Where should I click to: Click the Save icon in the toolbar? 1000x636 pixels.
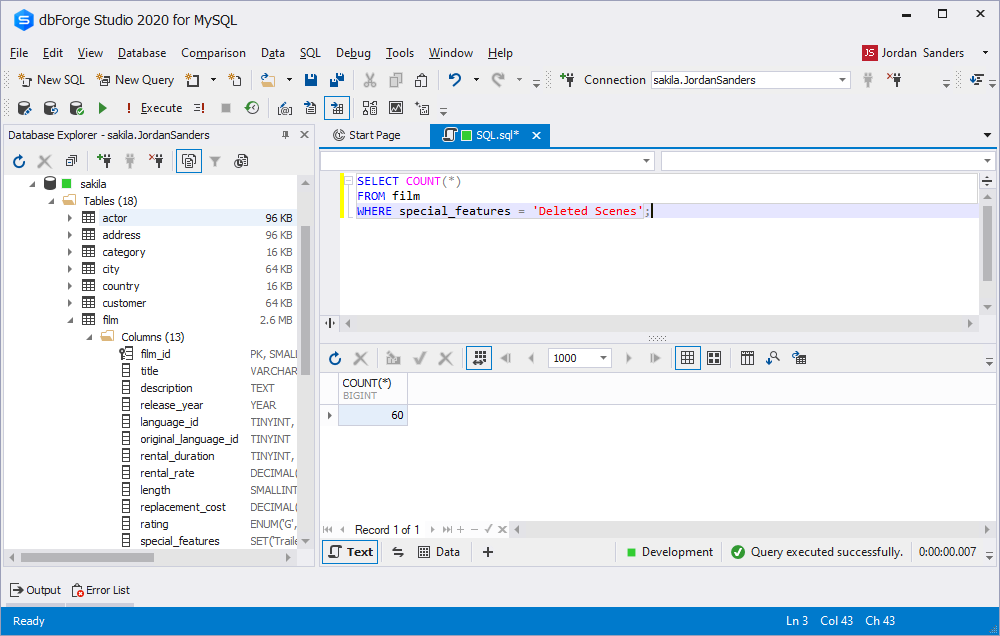click(x=311, y=80)
